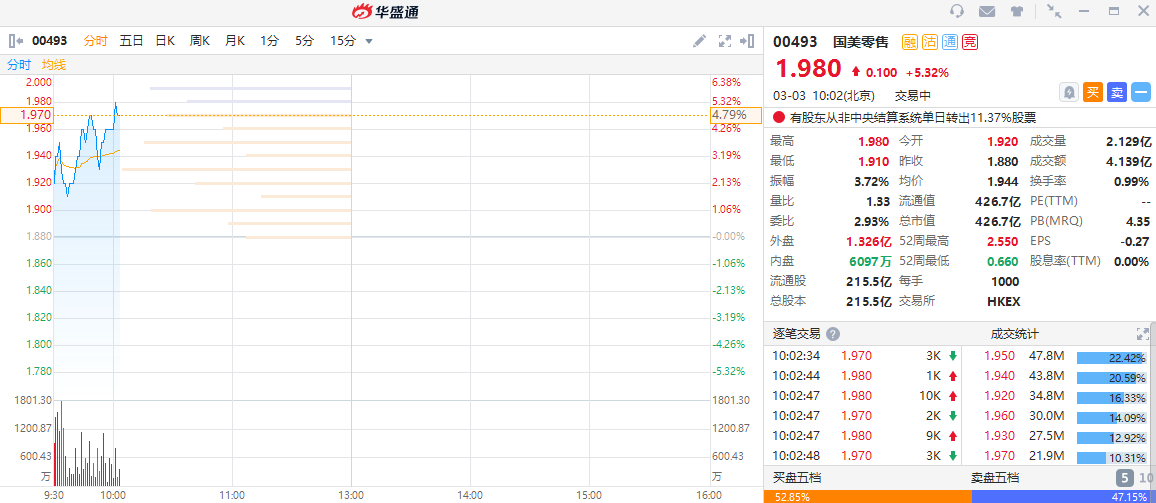Expand the 成交统计 panel
The width and height of the screenshot is (1156, 503).
[x=1142, y=334]
